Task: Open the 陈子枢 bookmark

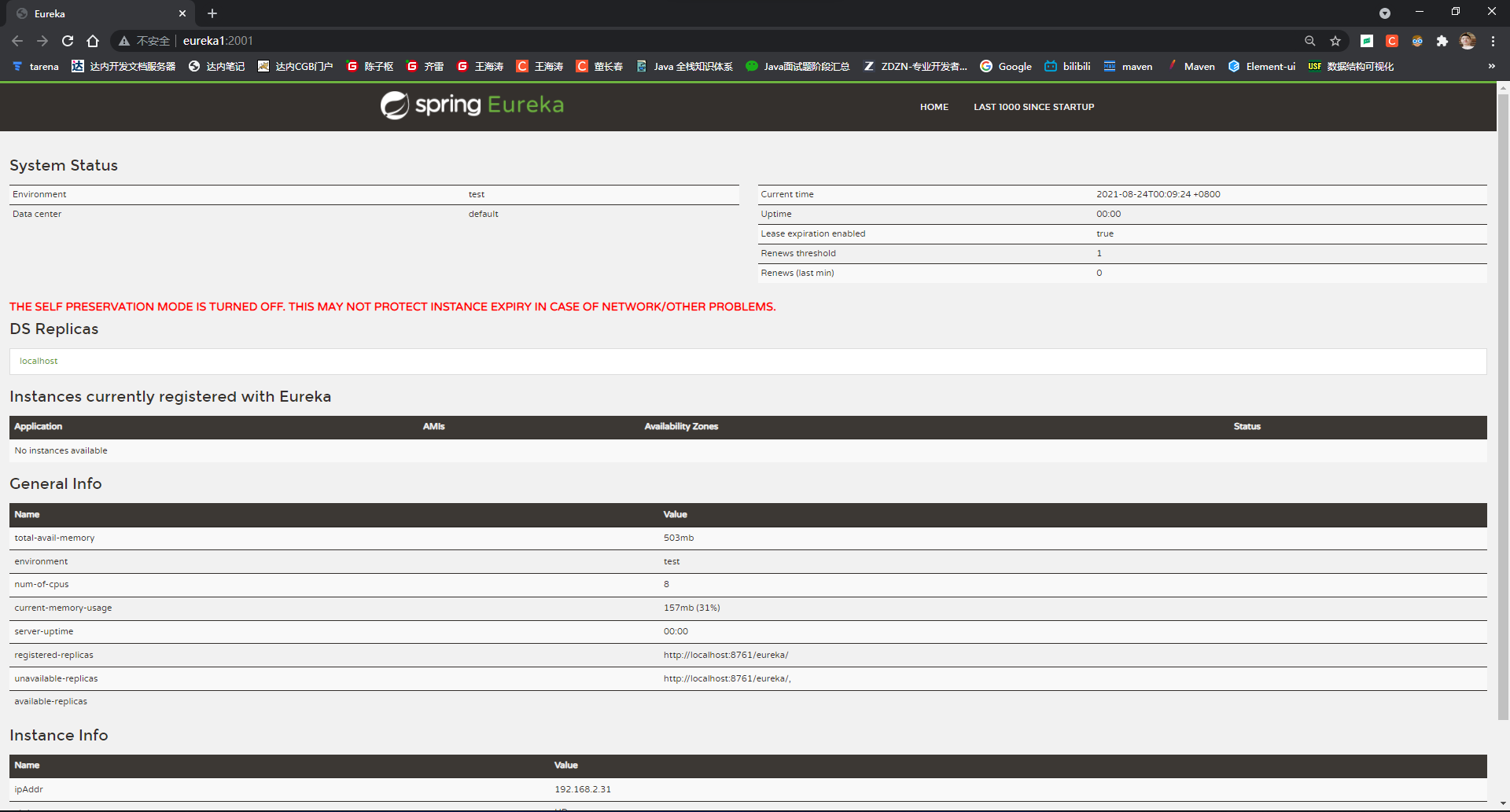Action: coord(370,66)
